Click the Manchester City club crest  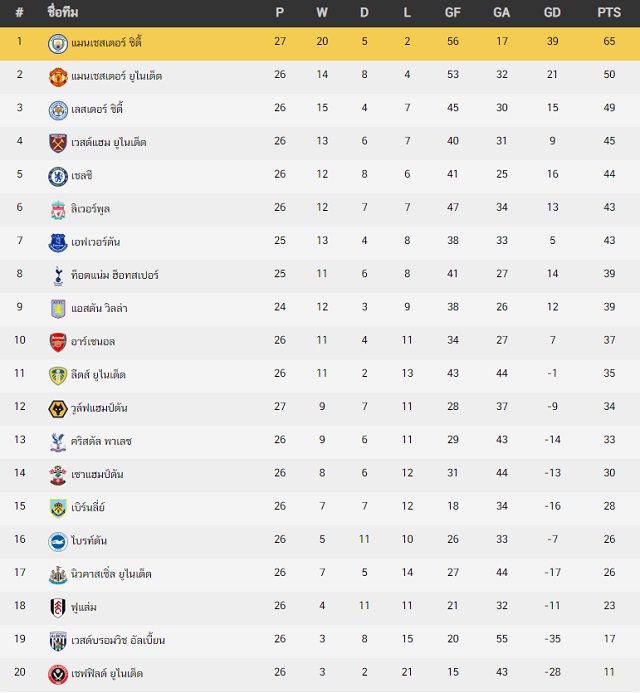57,44
